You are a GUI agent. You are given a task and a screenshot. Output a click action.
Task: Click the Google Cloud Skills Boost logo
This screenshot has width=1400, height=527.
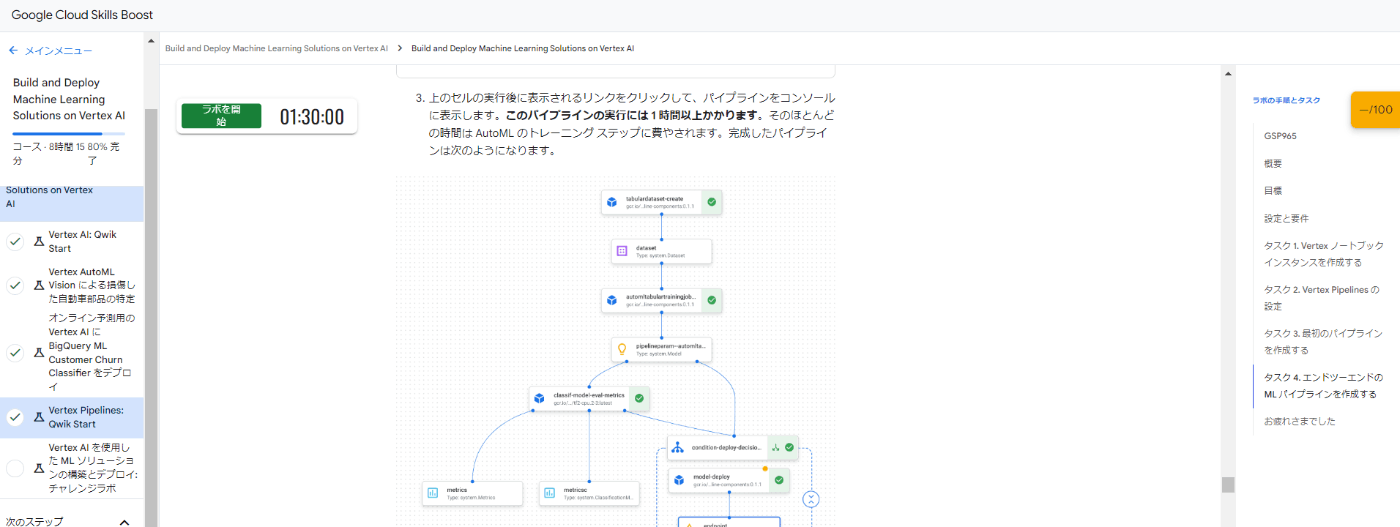(82, 15)
